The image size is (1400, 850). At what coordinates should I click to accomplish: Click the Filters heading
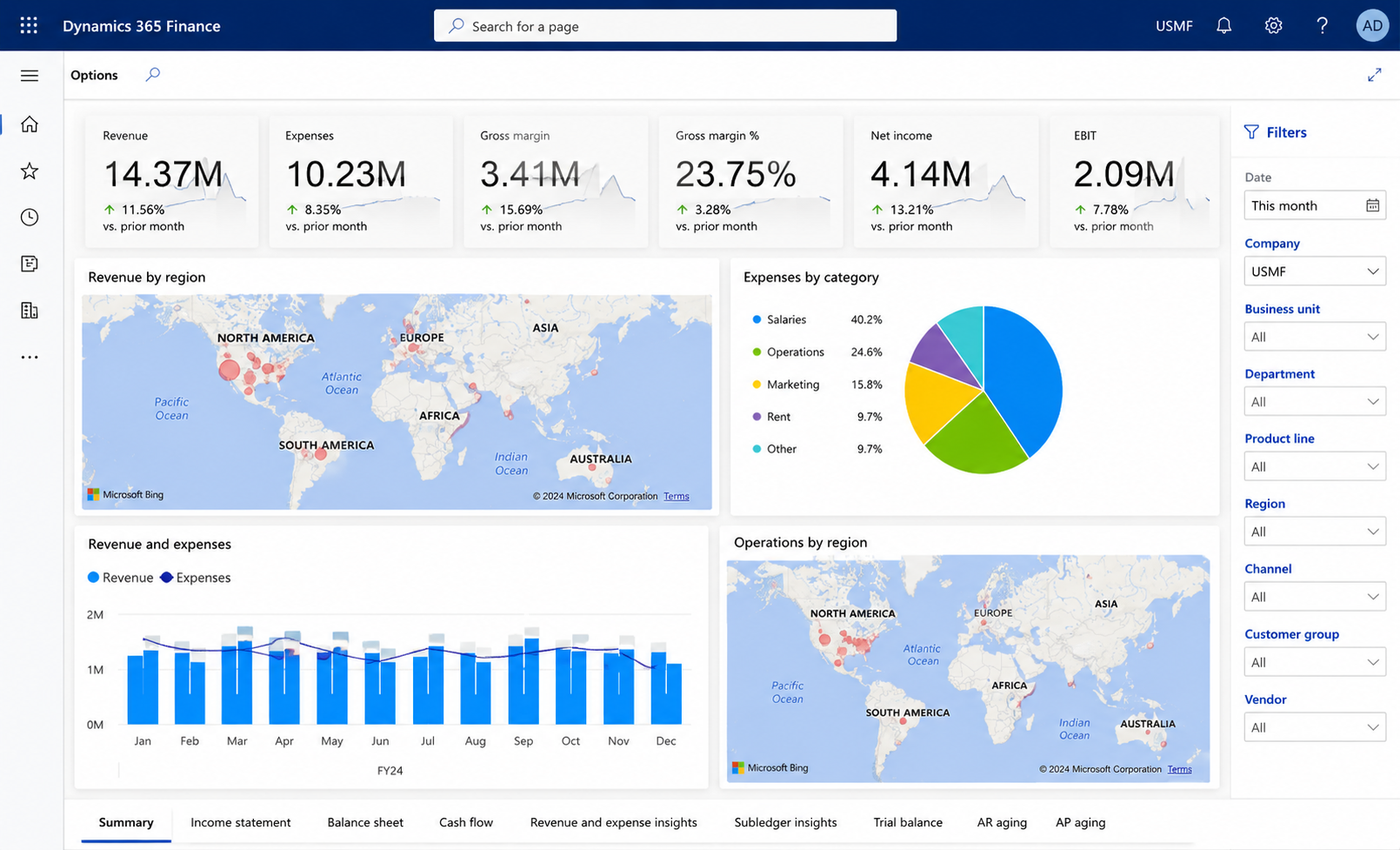1286,132
